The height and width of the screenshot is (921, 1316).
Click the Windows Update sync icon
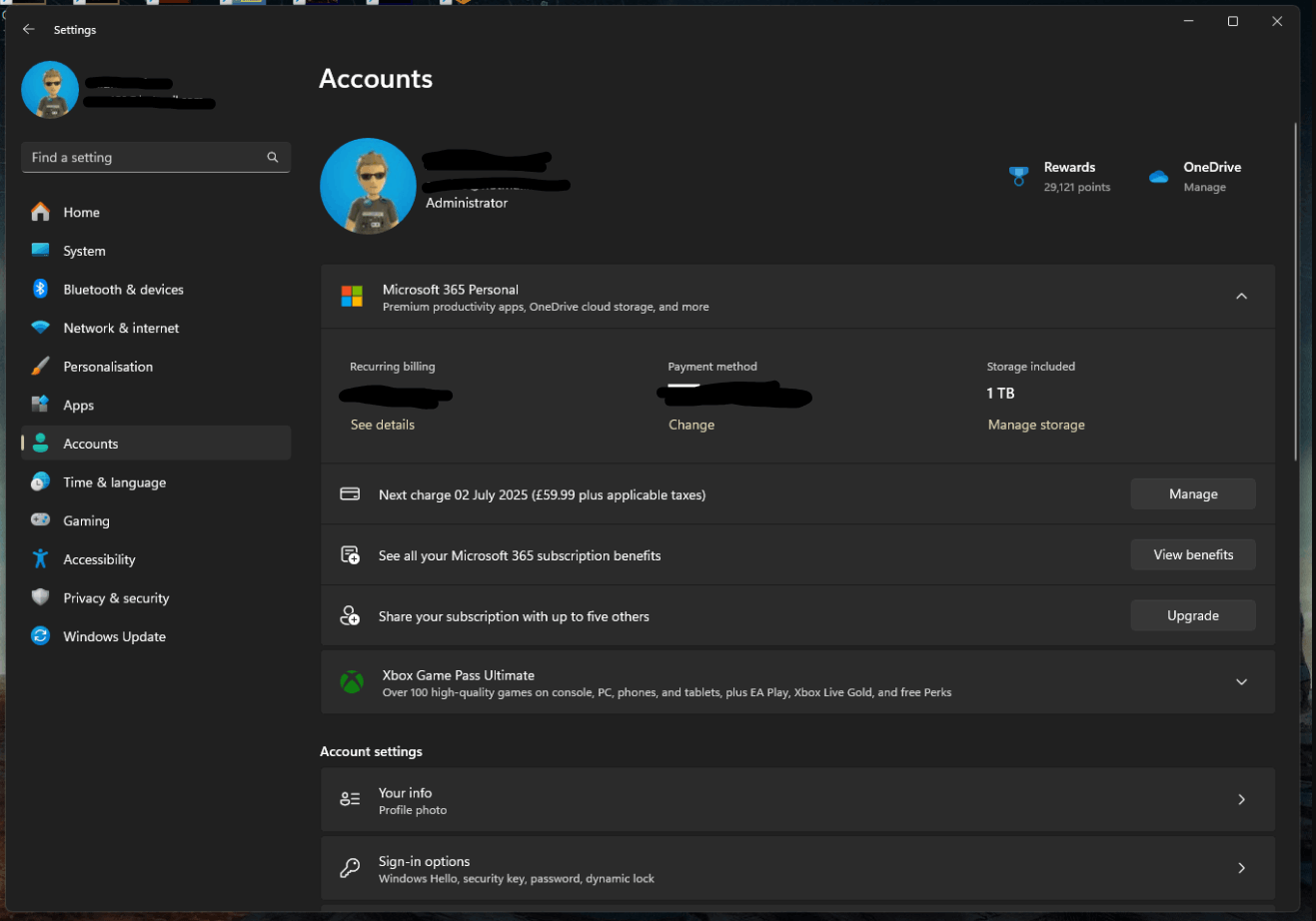pos(40,636)
